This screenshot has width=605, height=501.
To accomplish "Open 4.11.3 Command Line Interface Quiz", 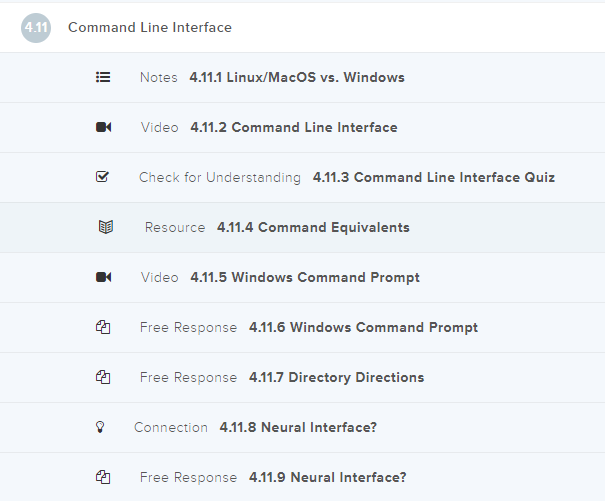I will click(x=433, y=177).
